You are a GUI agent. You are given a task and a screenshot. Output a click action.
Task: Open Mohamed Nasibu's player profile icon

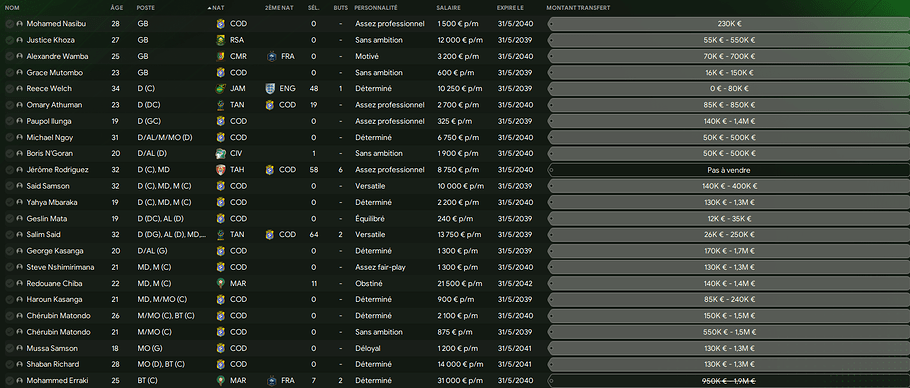point(19,24)
